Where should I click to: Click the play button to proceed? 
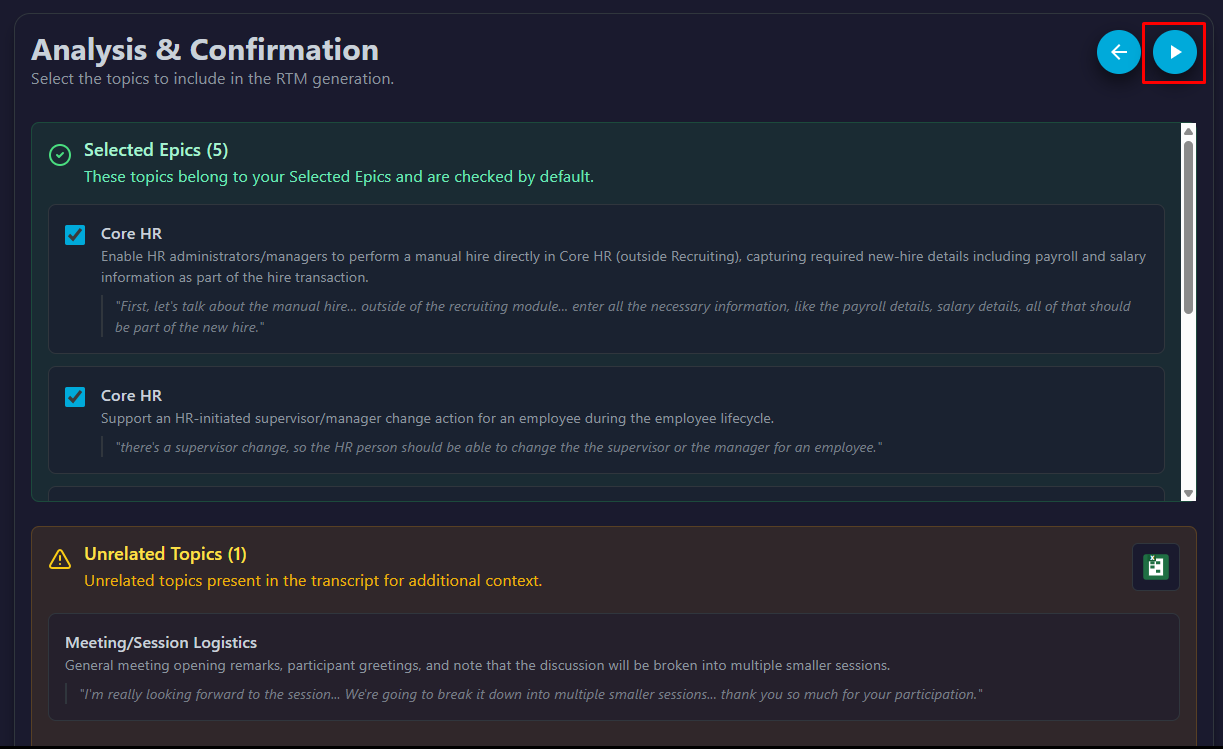(1174, 52)
